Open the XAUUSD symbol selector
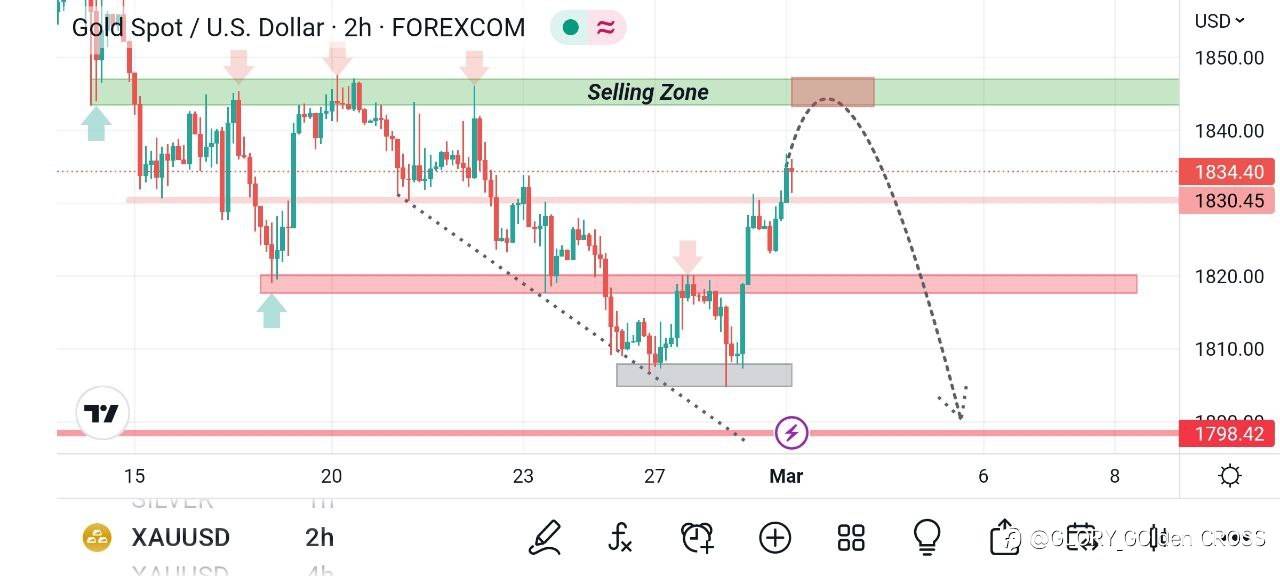This screenshot has width=1280, height=576. pyautogui.click(x=180, y=537)
